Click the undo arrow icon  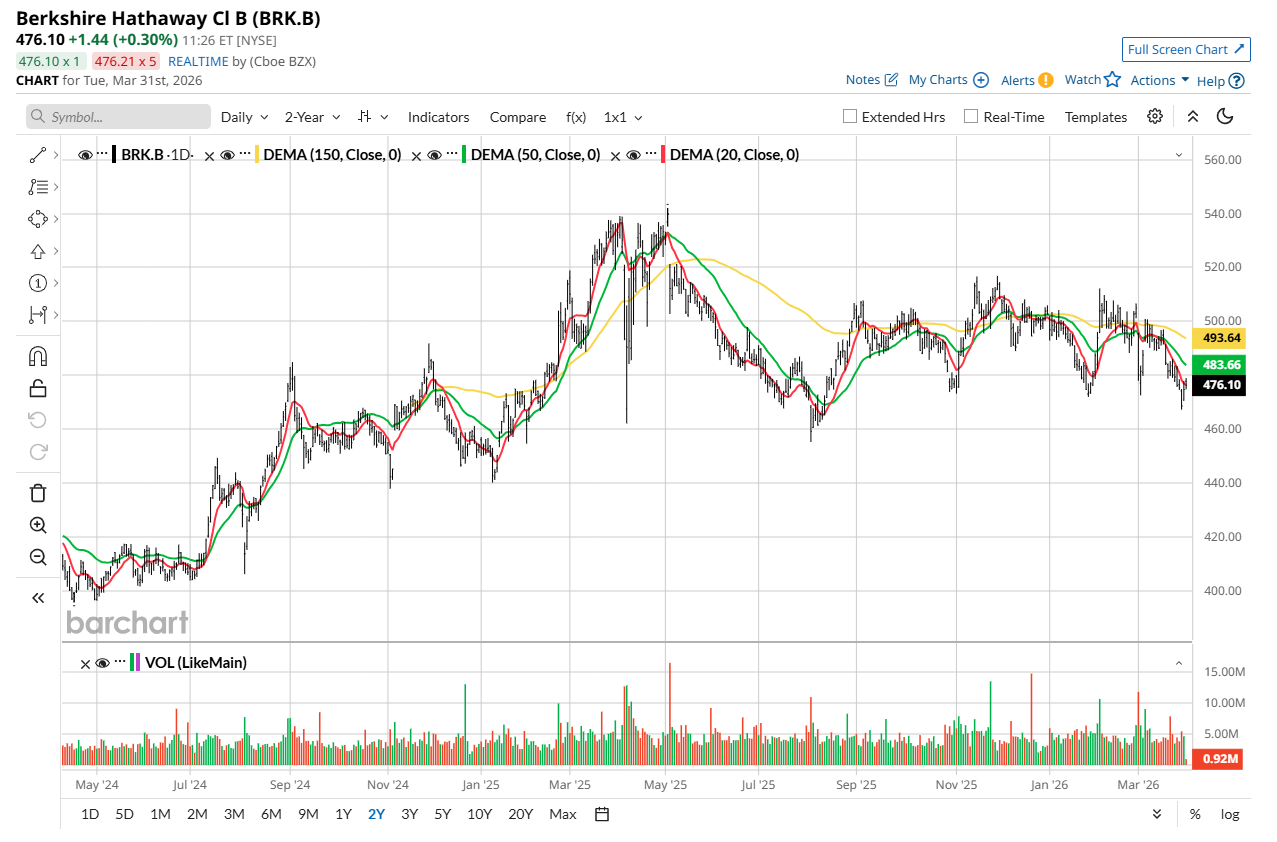(38, 419)
